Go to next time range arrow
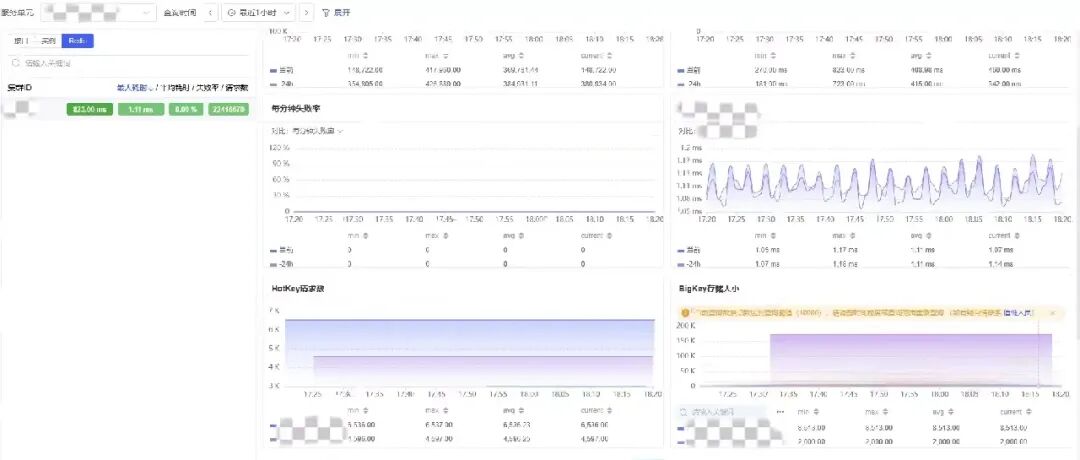 (x=307, y=13)
